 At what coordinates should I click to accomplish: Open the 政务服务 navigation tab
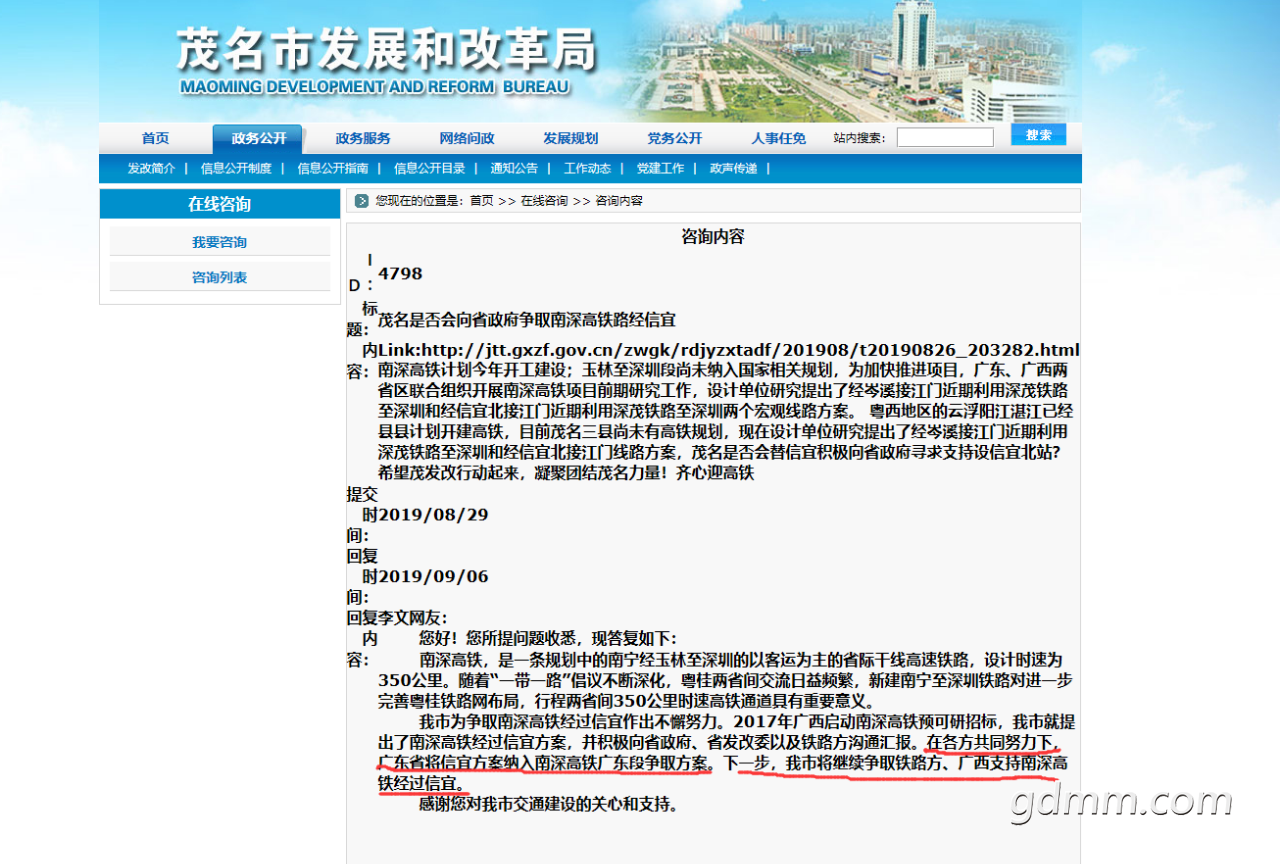click(x=363, y=139)
